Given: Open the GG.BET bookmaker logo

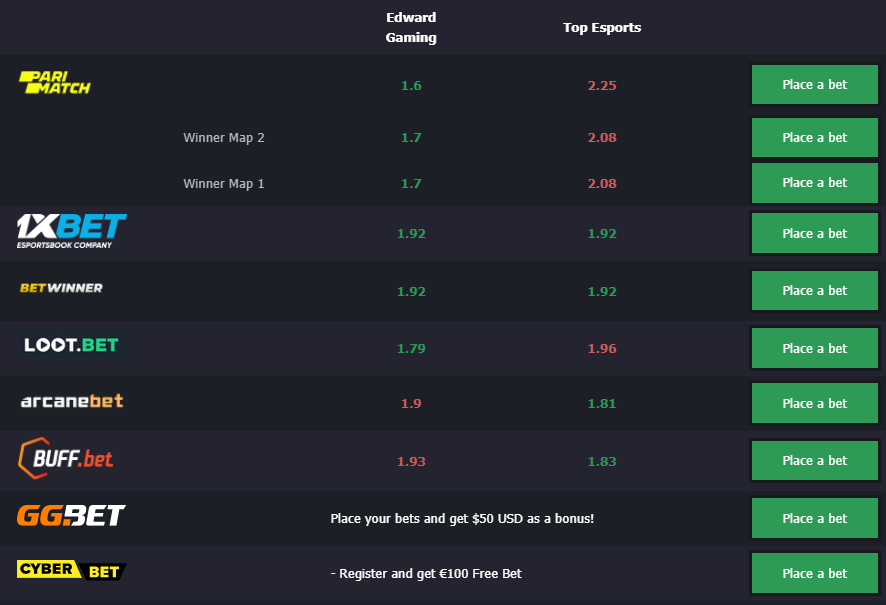Looking at the screenshot, I should (71, 515).
